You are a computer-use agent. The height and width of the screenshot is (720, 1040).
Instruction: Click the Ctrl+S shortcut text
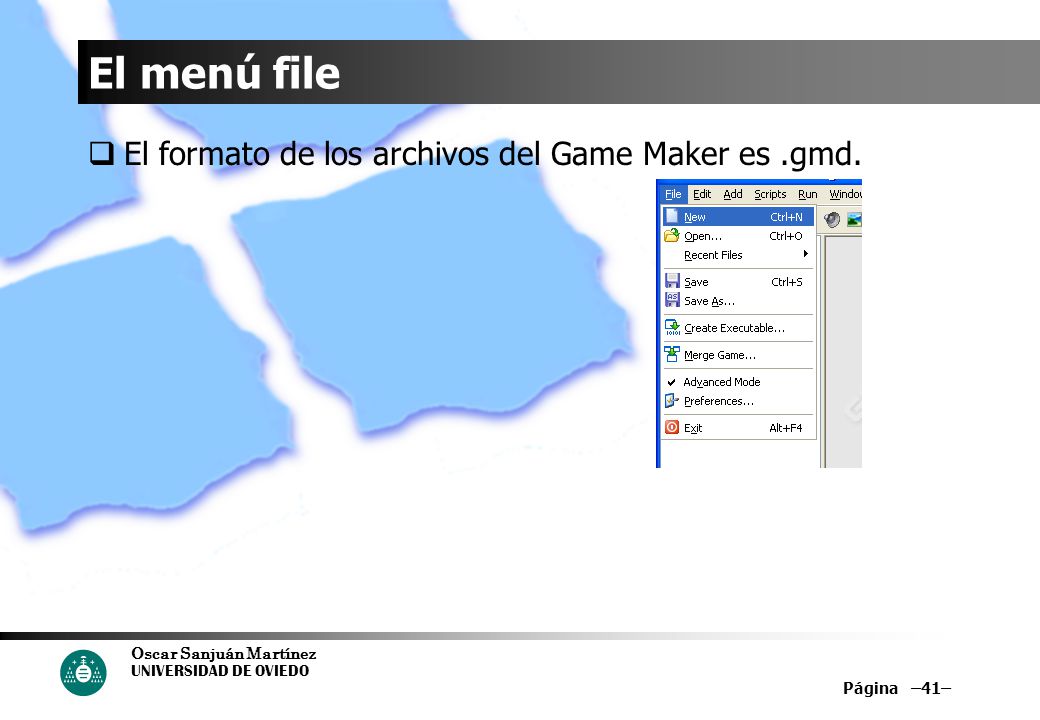pyautogui.click(x=787, y=282)
